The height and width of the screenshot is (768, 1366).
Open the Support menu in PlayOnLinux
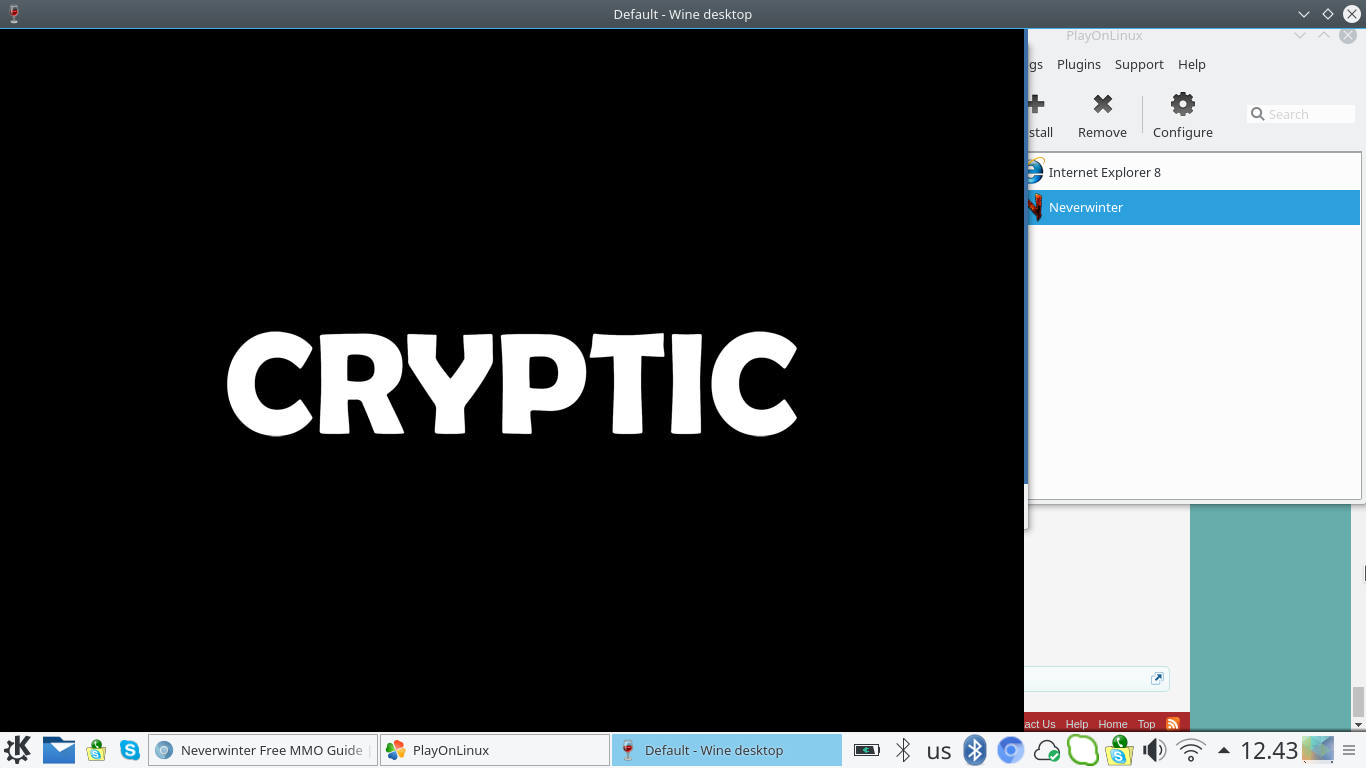click(1139, 64)
